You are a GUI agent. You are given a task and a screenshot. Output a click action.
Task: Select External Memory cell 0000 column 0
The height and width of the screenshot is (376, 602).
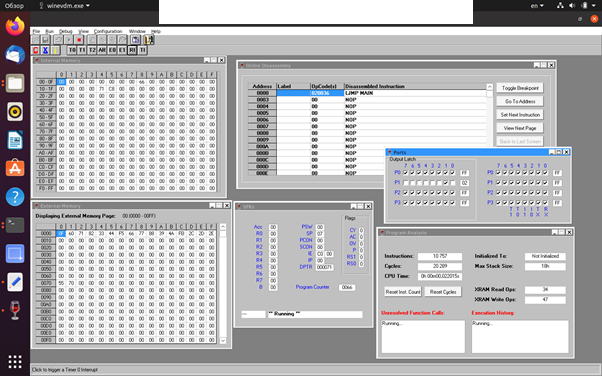(61, 234)
